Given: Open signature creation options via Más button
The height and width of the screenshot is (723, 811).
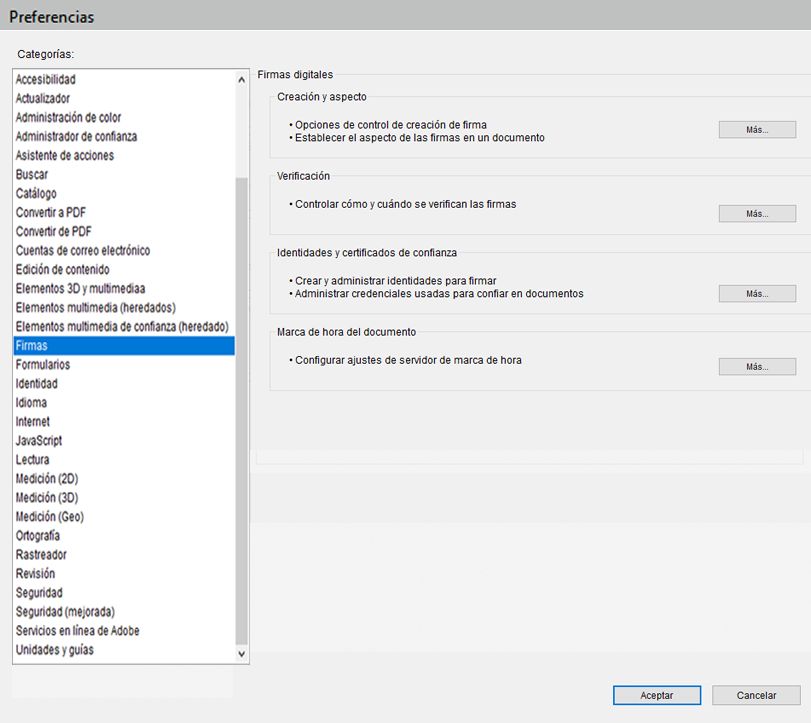Looking at the screenshot, I should [x=756, y=129].
